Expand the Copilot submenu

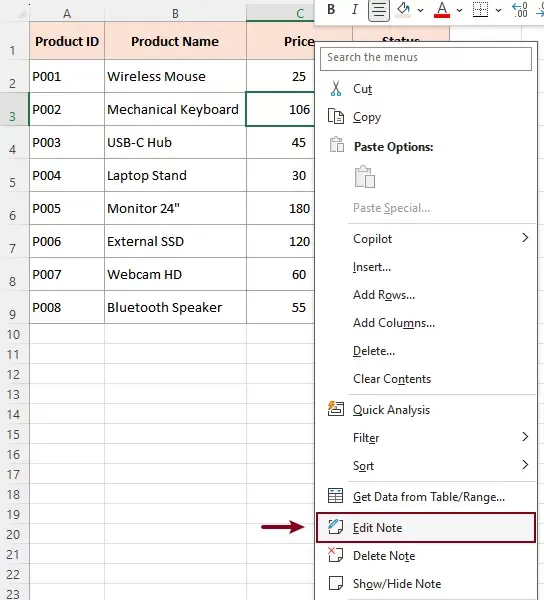[x=426, y=239]
